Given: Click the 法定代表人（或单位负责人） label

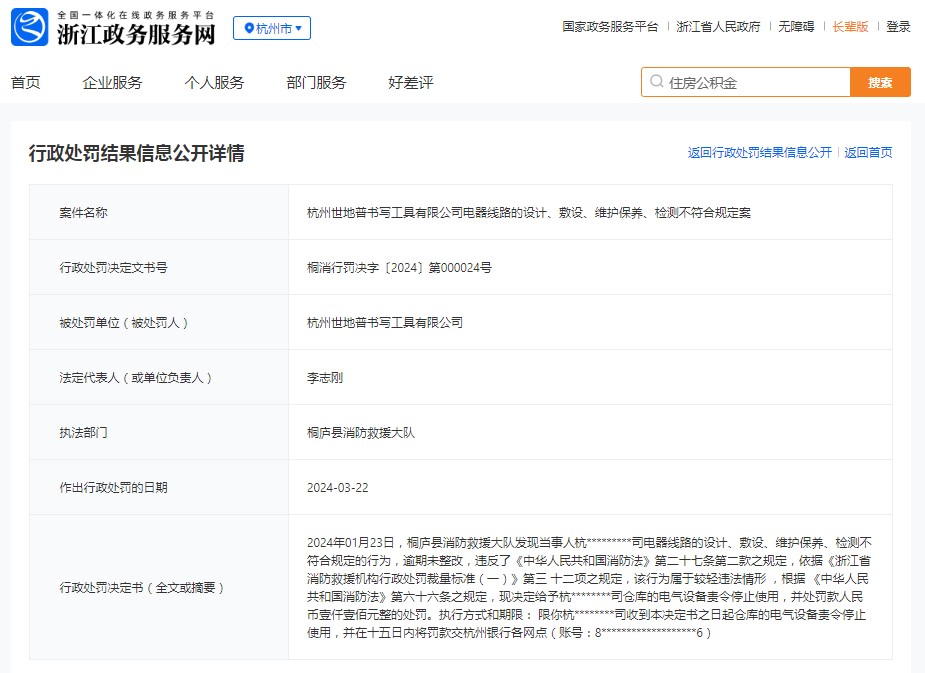Looking at the screenshot, I should 136,377.
